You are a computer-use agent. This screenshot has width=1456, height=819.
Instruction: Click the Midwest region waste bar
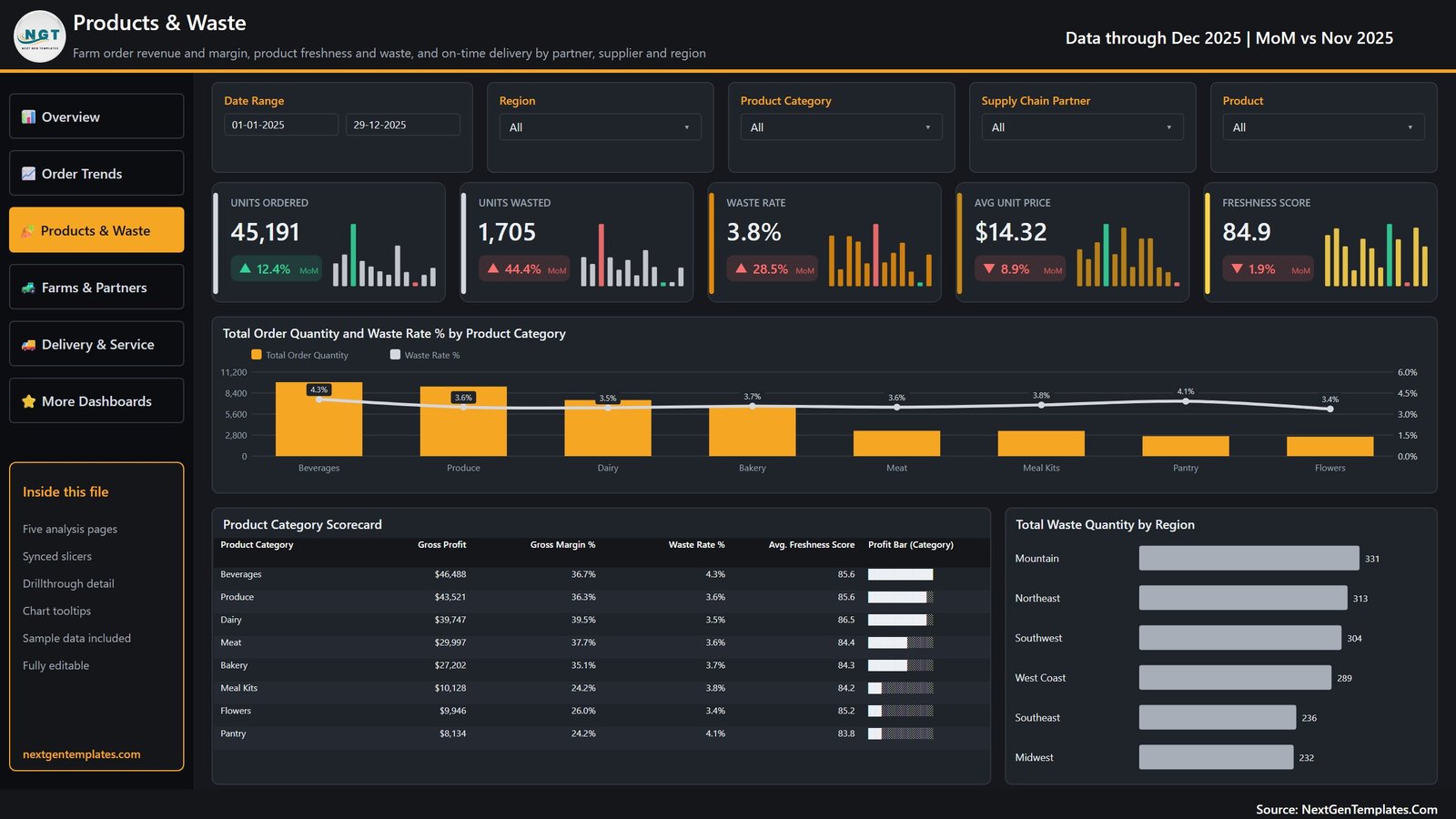[1216, 757]
